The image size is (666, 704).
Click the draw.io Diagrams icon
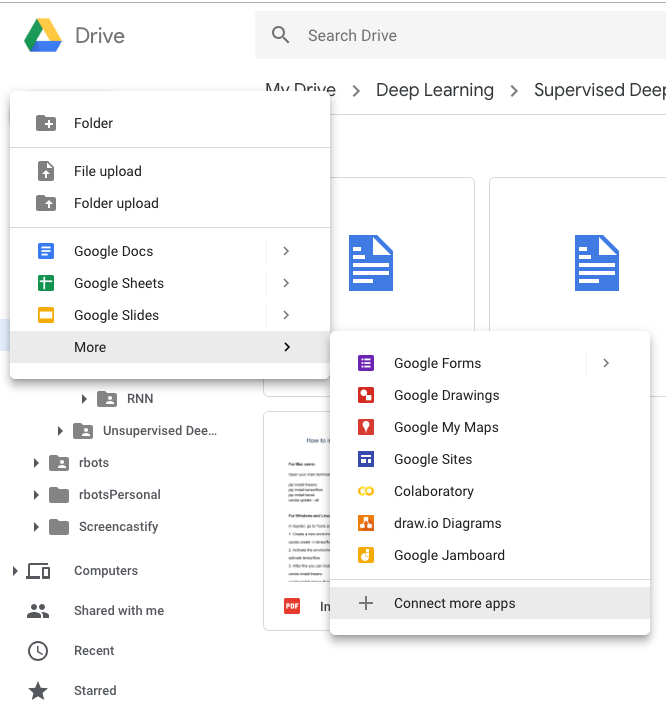366,523
